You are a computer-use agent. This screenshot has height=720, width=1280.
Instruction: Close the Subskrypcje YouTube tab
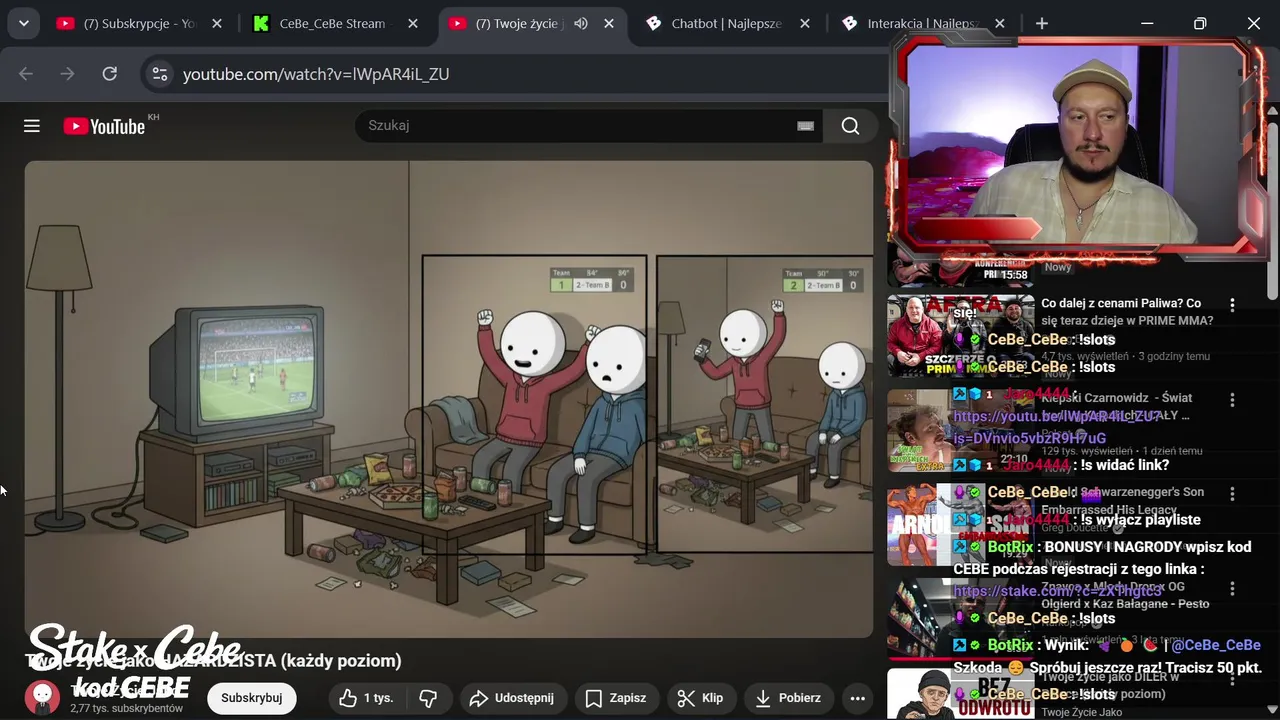click(217, 23)
